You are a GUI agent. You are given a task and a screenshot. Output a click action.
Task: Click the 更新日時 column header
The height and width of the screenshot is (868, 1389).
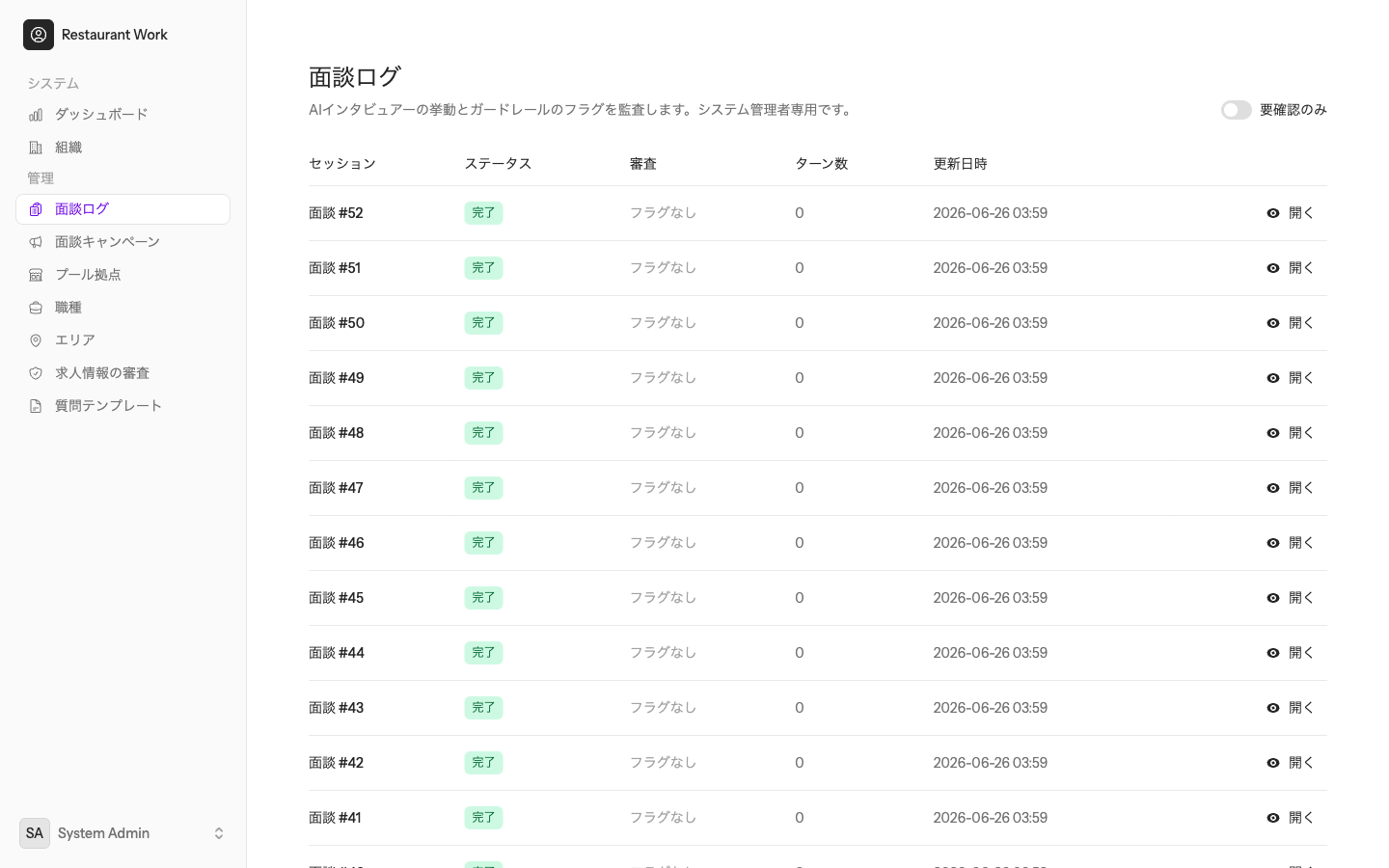click(960, 164)
